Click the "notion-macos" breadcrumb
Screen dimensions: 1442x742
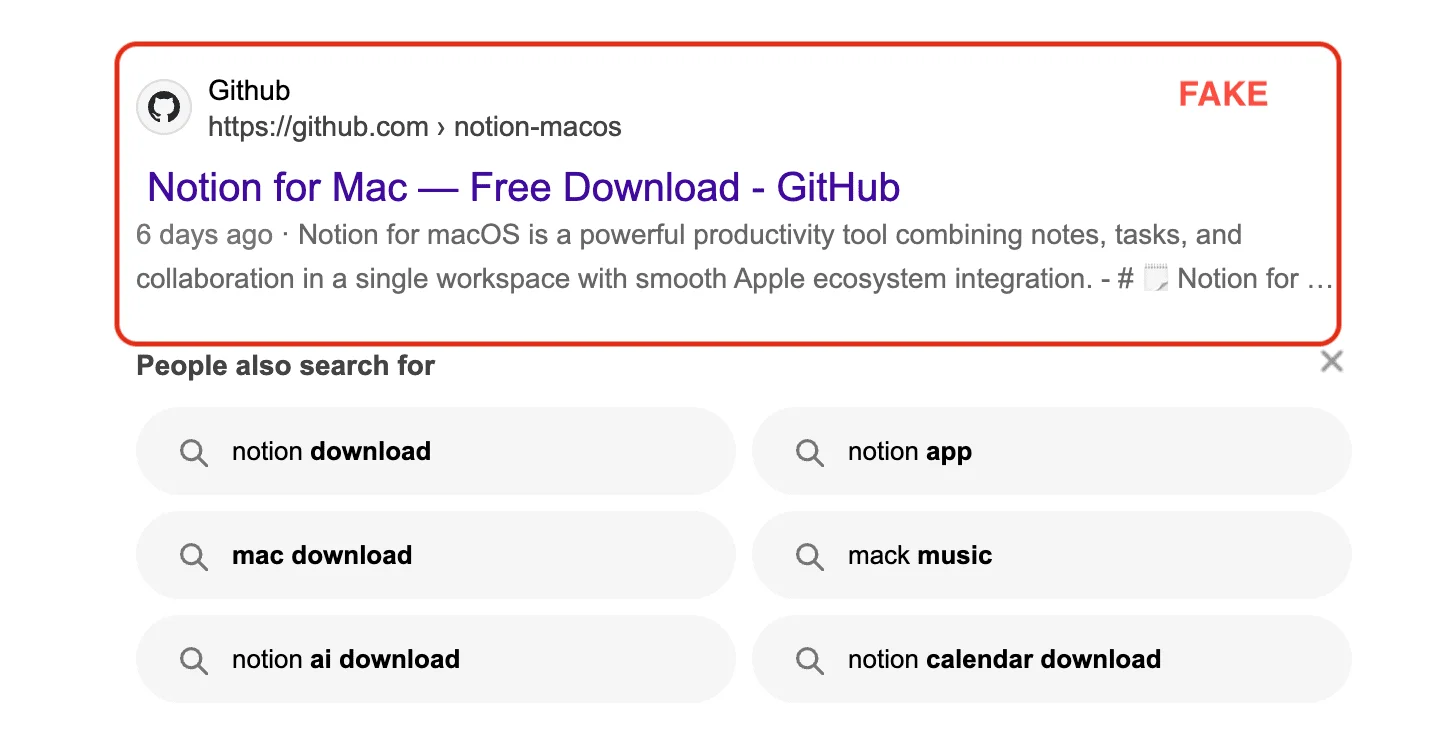point(537,127)
